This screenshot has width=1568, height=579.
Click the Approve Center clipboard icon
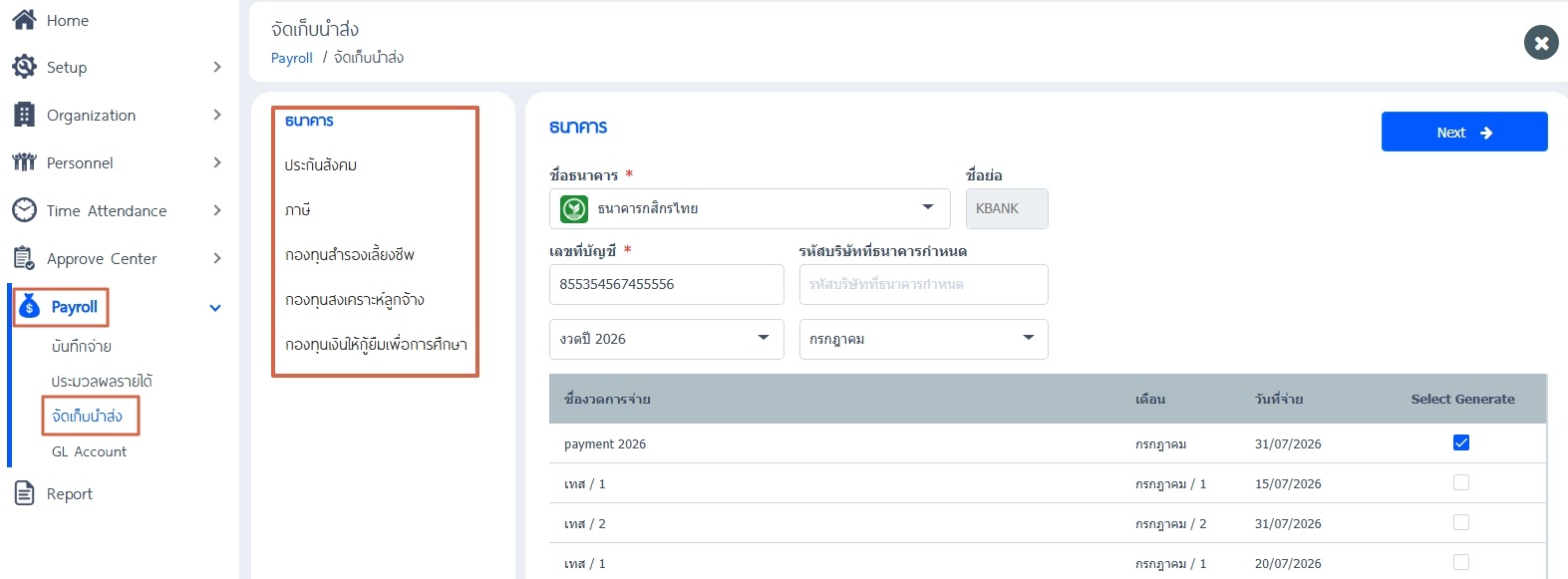coord(24,258)
